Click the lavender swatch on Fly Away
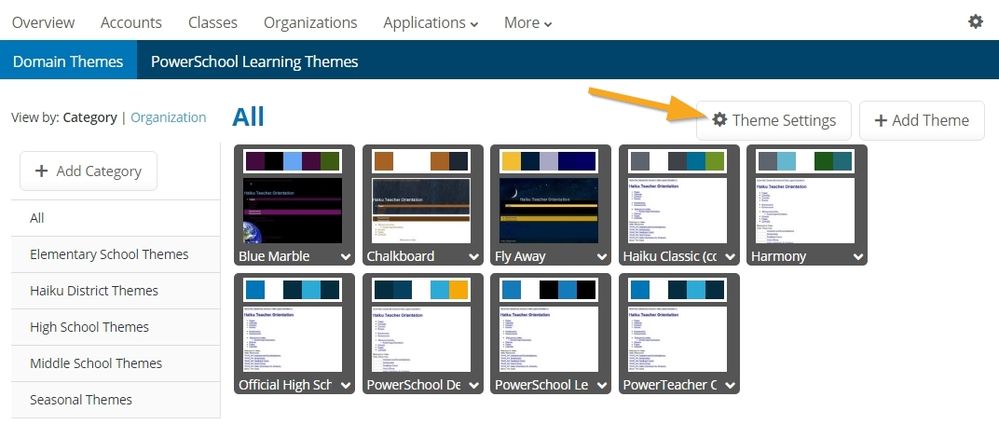Image resolution: width=999 pixels, height=424 pixels. pos(549,161)
